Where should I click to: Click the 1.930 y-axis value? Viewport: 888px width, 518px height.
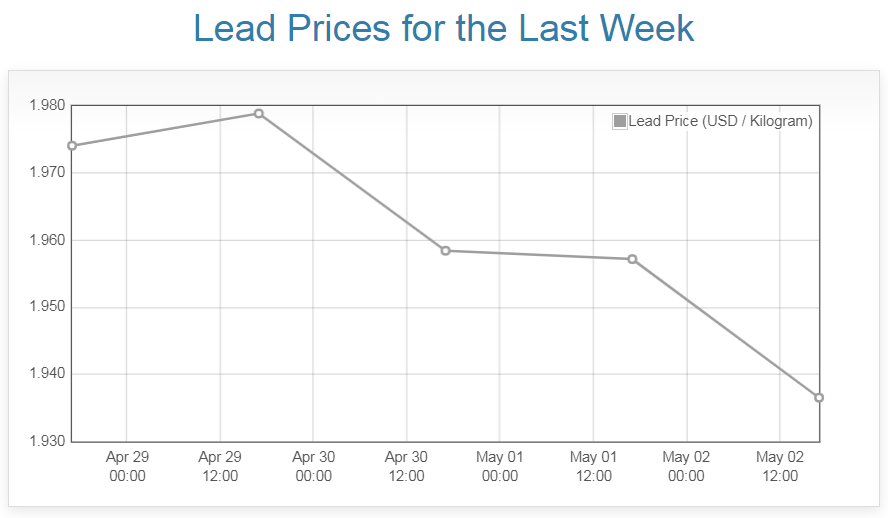click(x=47, y=441)
